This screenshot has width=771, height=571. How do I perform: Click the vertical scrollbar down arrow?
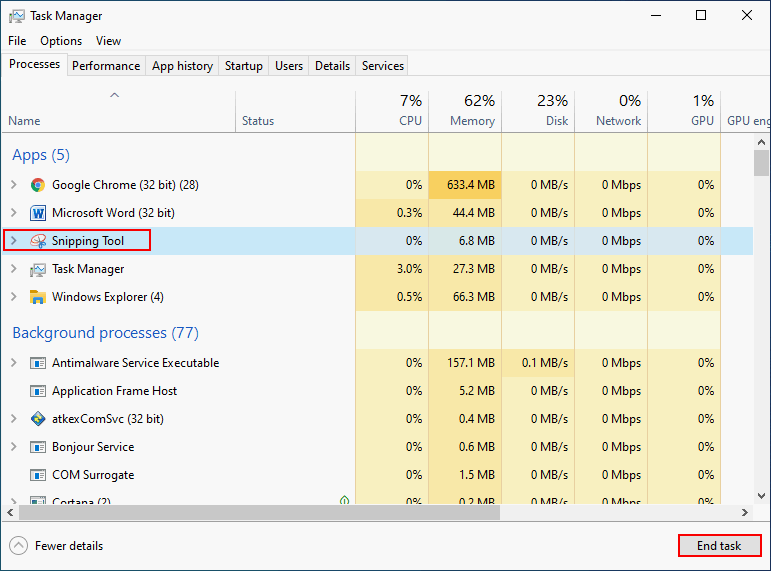click(761, 496)
